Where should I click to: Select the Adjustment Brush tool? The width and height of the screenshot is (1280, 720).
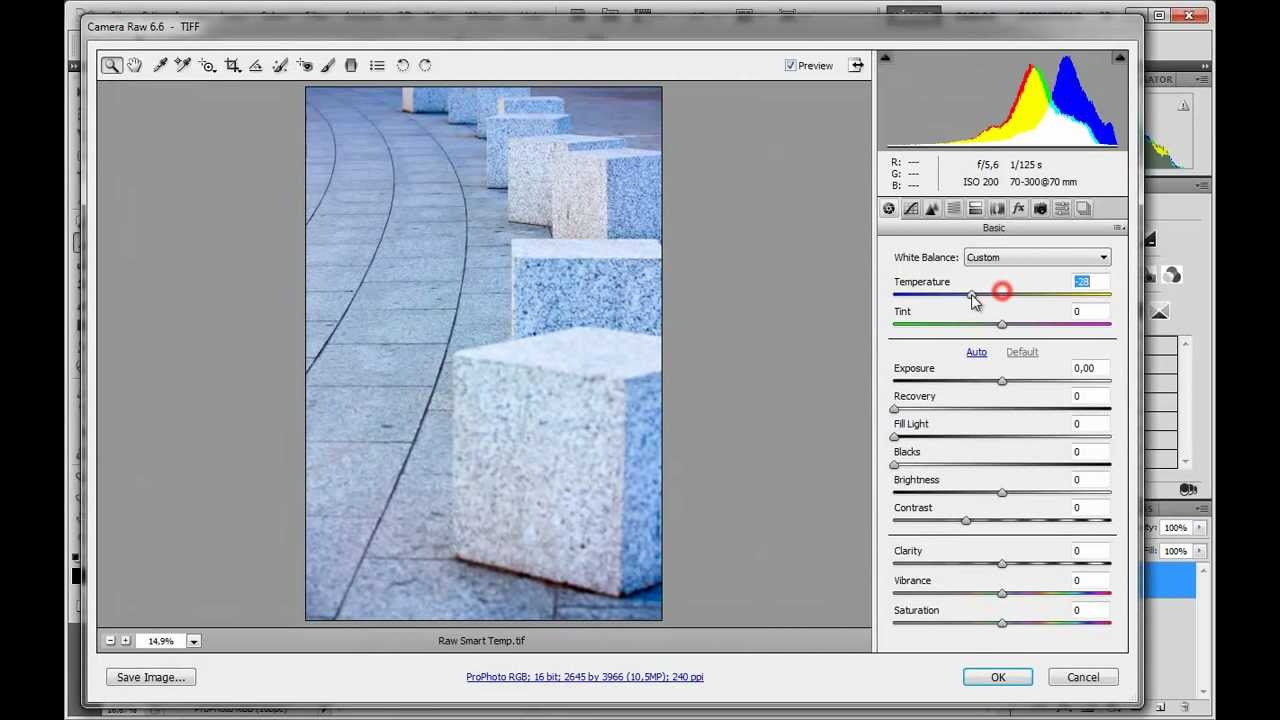tap(328, 65)
